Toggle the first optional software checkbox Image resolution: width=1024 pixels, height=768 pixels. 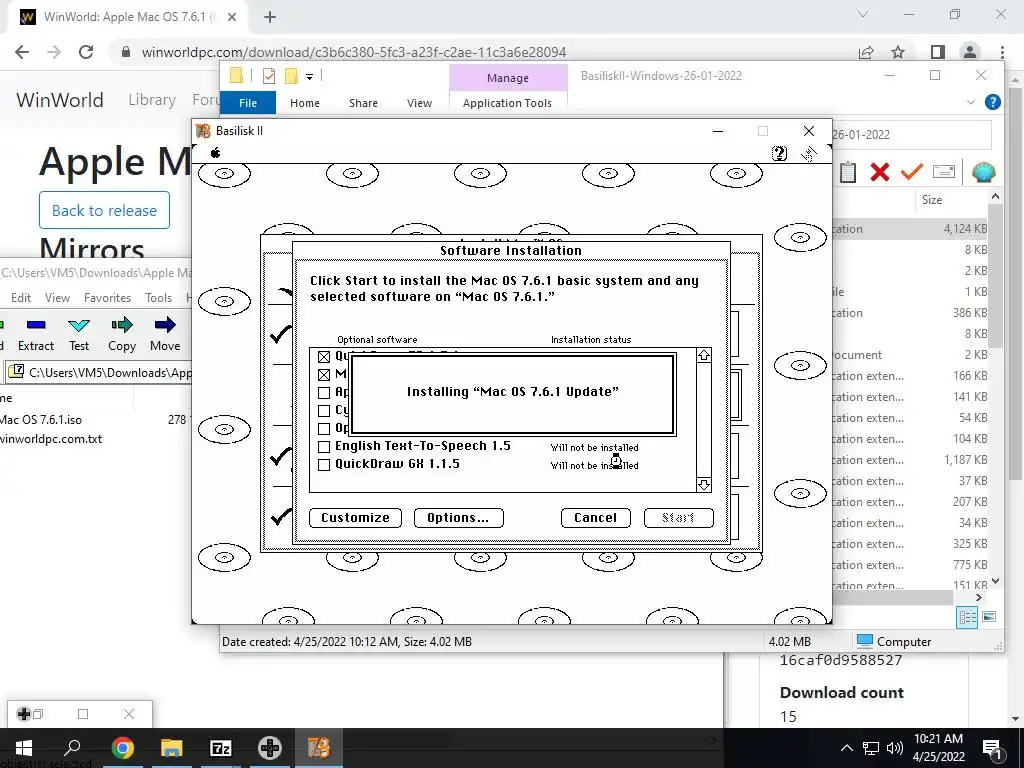[x=324, y=357]
